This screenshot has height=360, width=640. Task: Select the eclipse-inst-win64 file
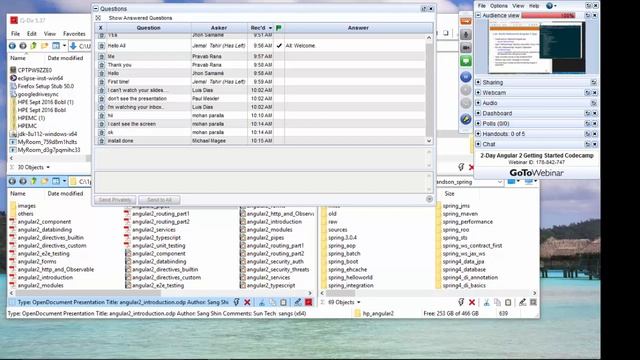(x=37, y=78)
